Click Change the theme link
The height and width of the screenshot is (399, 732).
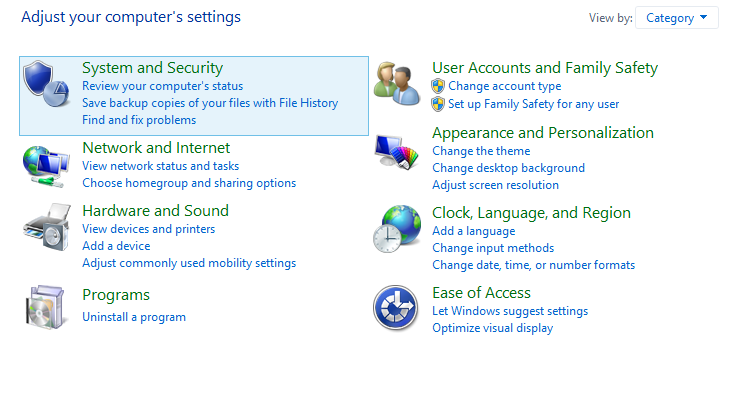coord(481,151)
